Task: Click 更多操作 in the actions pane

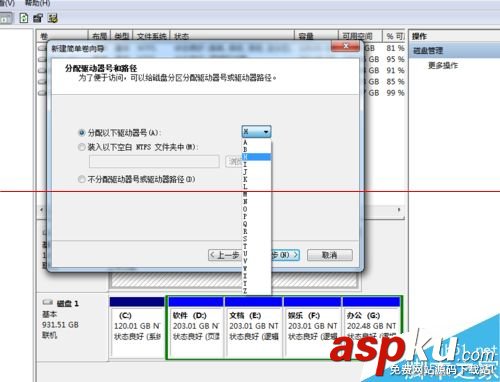Action: click(x=443, y=65)
